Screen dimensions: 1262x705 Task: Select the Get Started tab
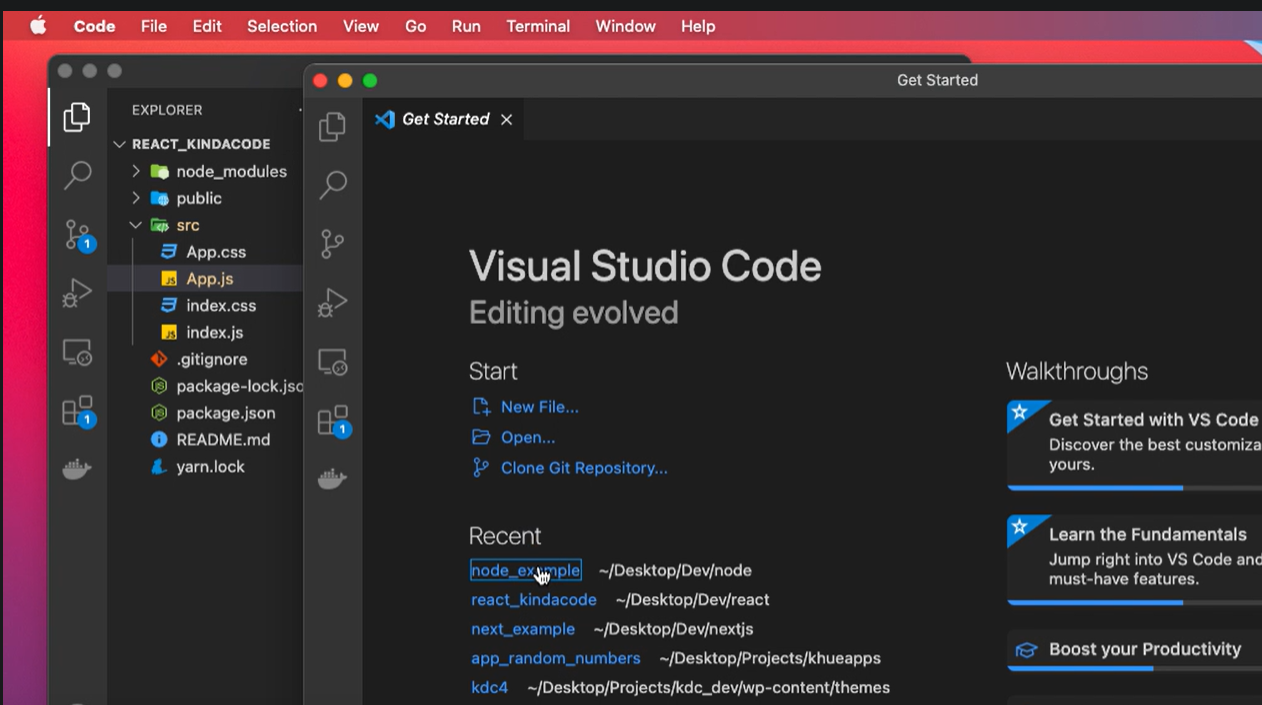coord(444,119)
